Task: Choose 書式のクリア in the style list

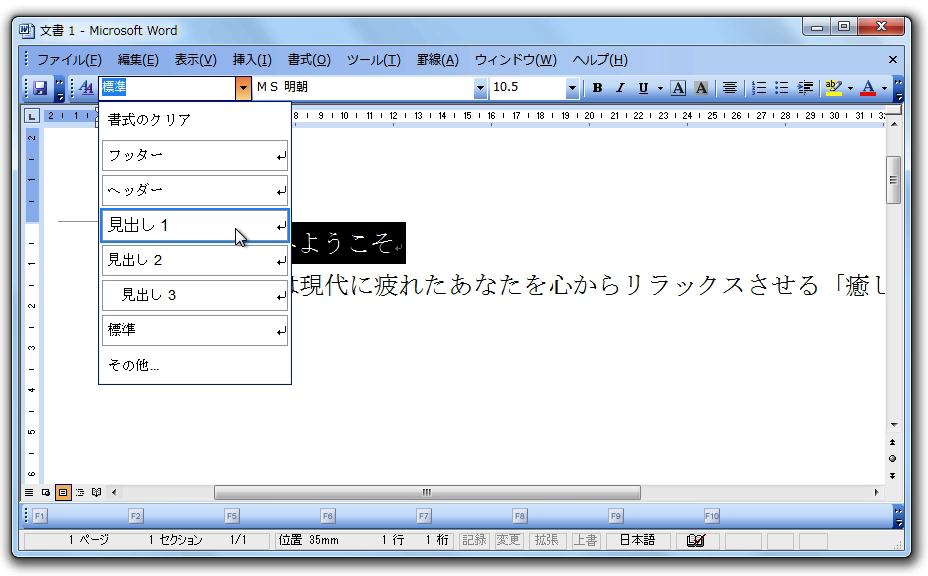Action: 150,120
